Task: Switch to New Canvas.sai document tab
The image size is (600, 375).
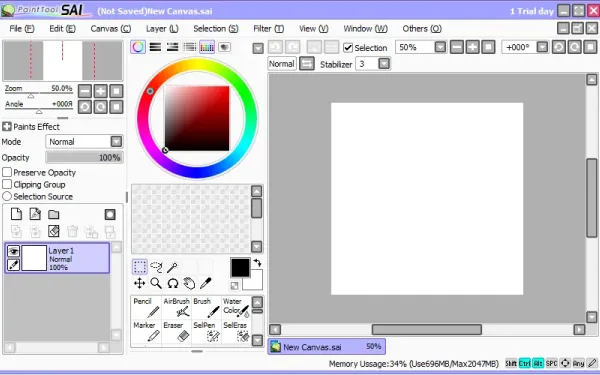Action: 326,347
